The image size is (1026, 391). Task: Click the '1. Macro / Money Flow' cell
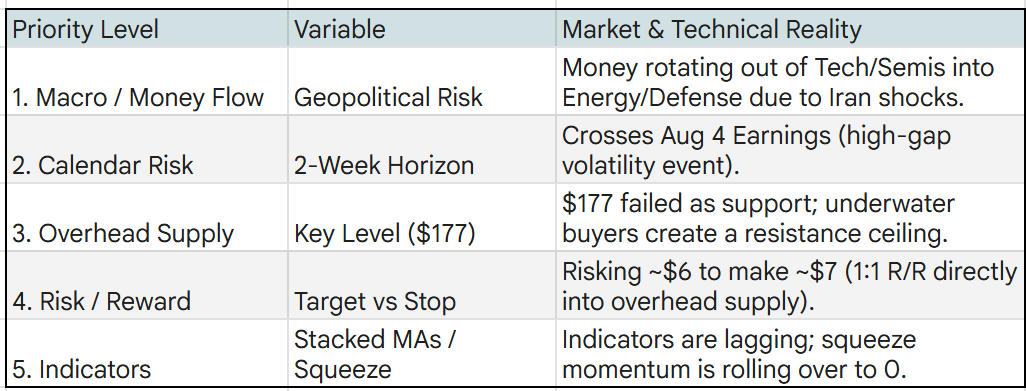point(147,82)
